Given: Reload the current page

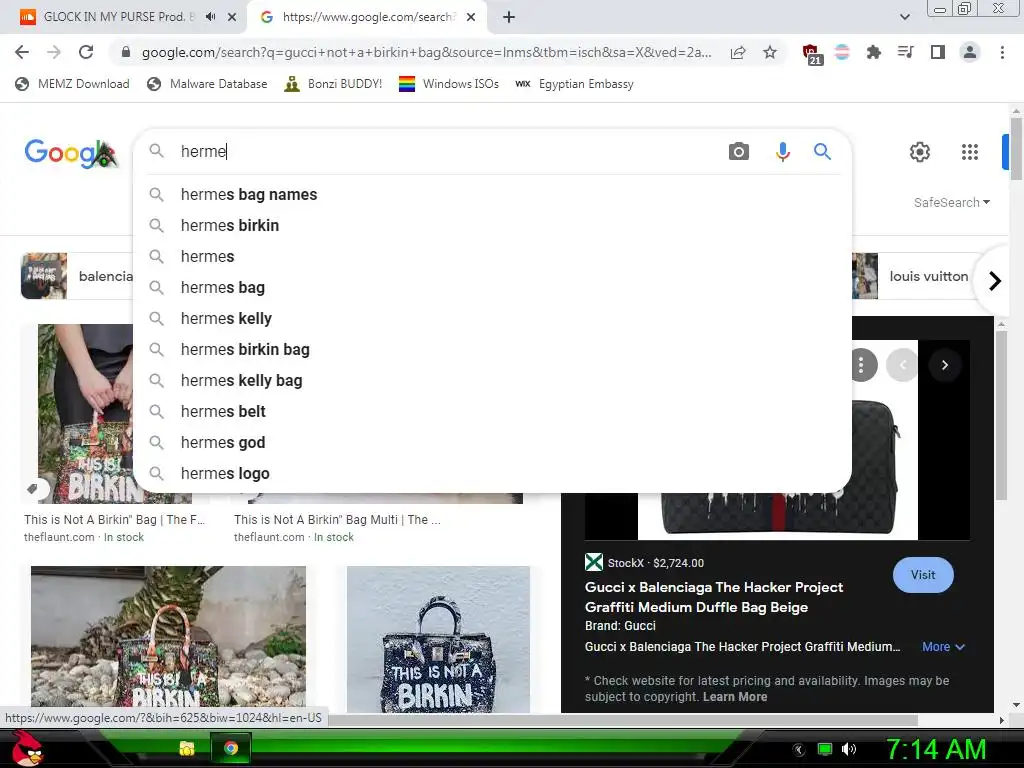Looking at the screenshot, I should click(86, 52).
